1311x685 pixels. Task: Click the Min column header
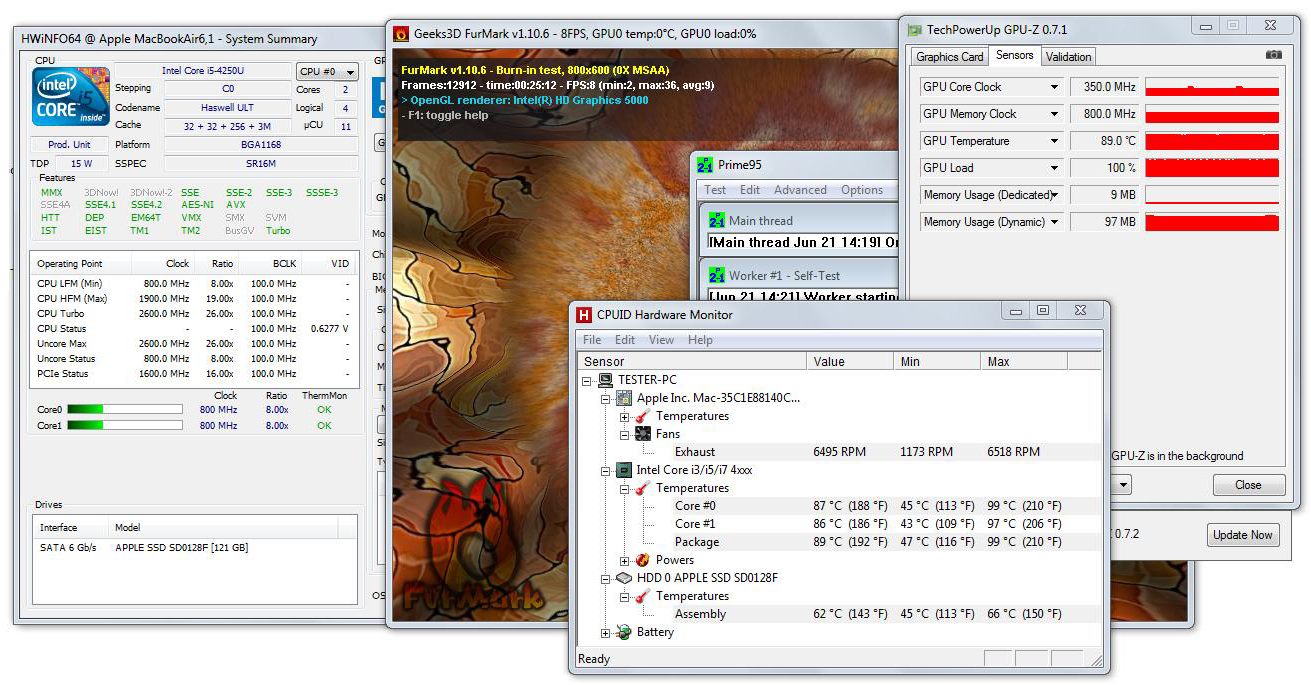click(938, 362)
